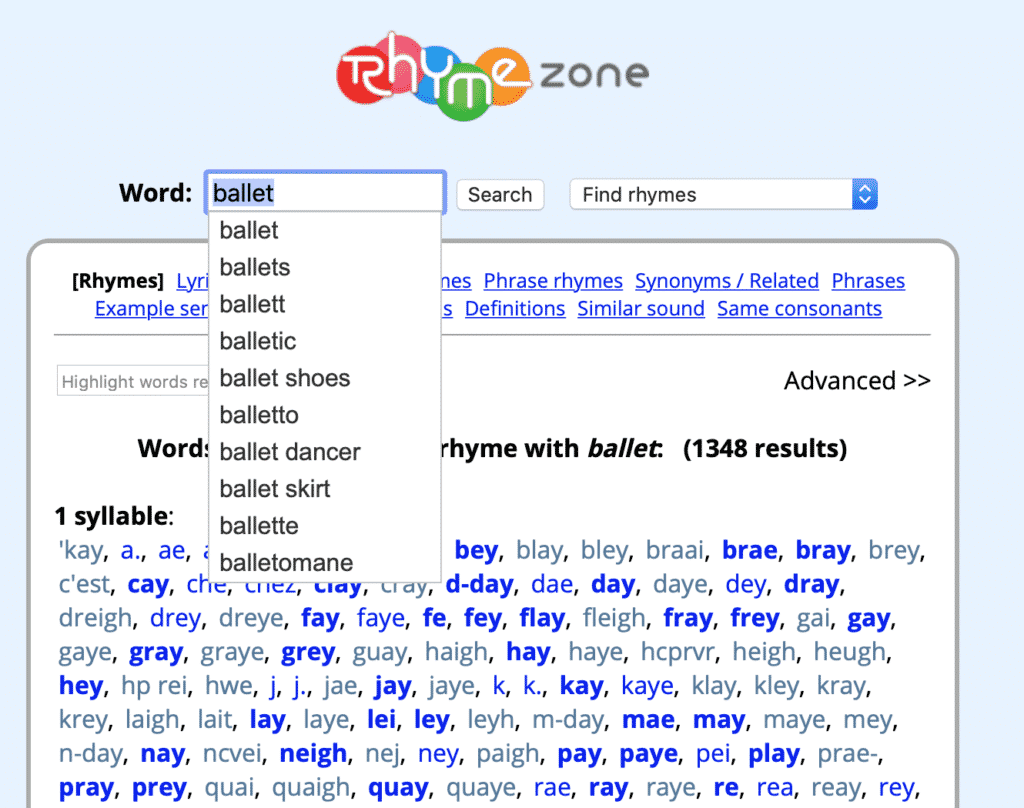1024x808 pixels.
Task: Click the rhyme word 'jay'
Action: point(392,687)
